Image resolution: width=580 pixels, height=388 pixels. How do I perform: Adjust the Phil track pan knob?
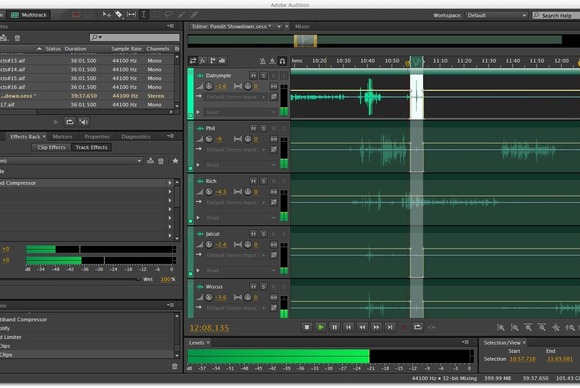coord(247,139)
